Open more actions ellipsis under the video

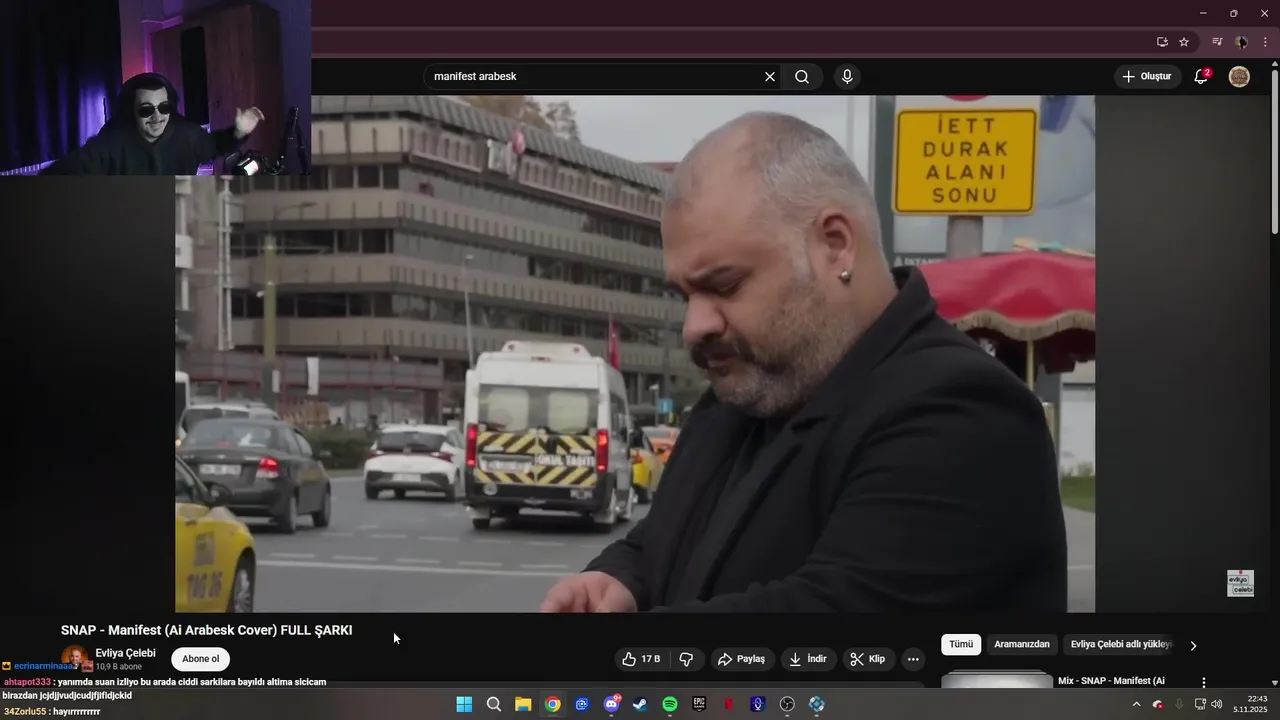913,659
